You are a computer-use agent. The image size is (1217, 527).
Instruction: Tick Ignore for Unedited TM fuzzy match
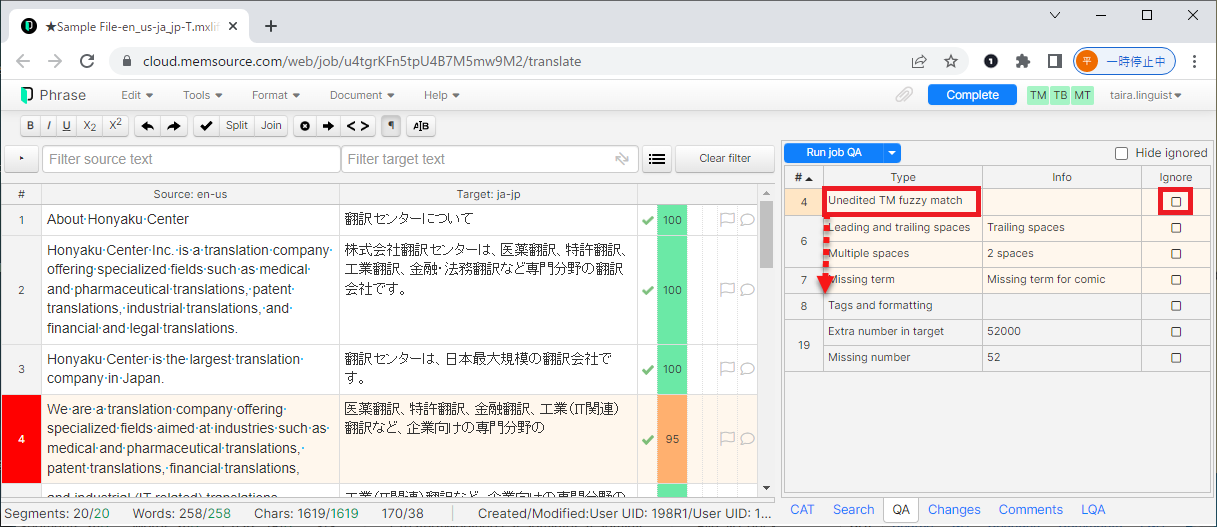pos(1176,202)
